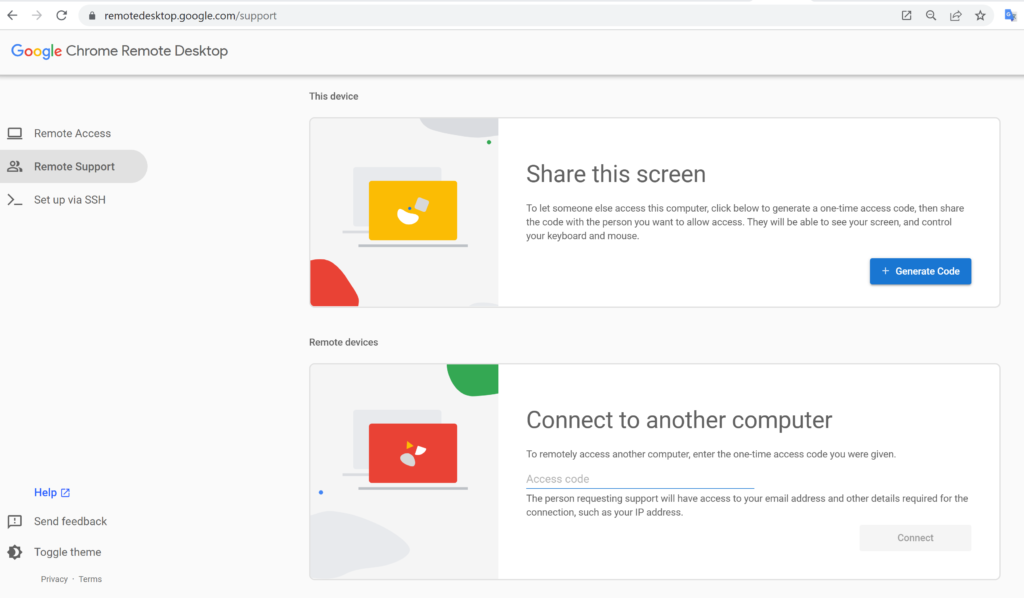Click the terminal icon beside Set up via SSH
Image resolution: width=1024 pixels, height=598 pixels.
[x=15, y=200]
